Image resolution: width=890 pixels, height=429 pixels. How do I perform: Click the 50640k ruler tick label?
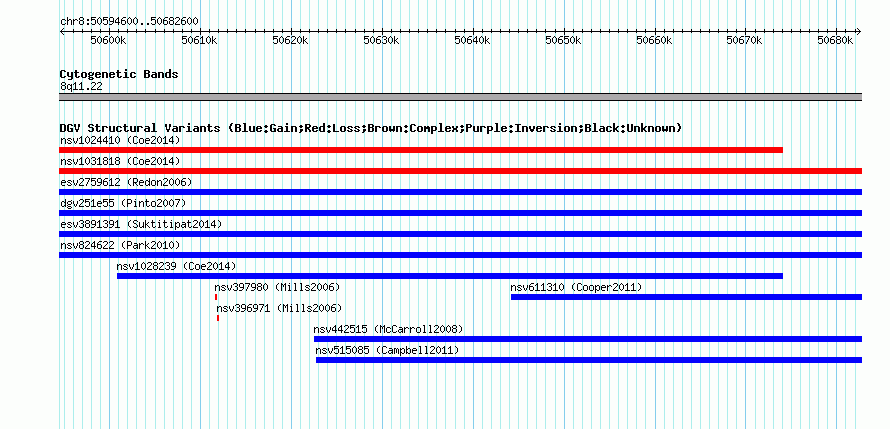click(472, 40)
